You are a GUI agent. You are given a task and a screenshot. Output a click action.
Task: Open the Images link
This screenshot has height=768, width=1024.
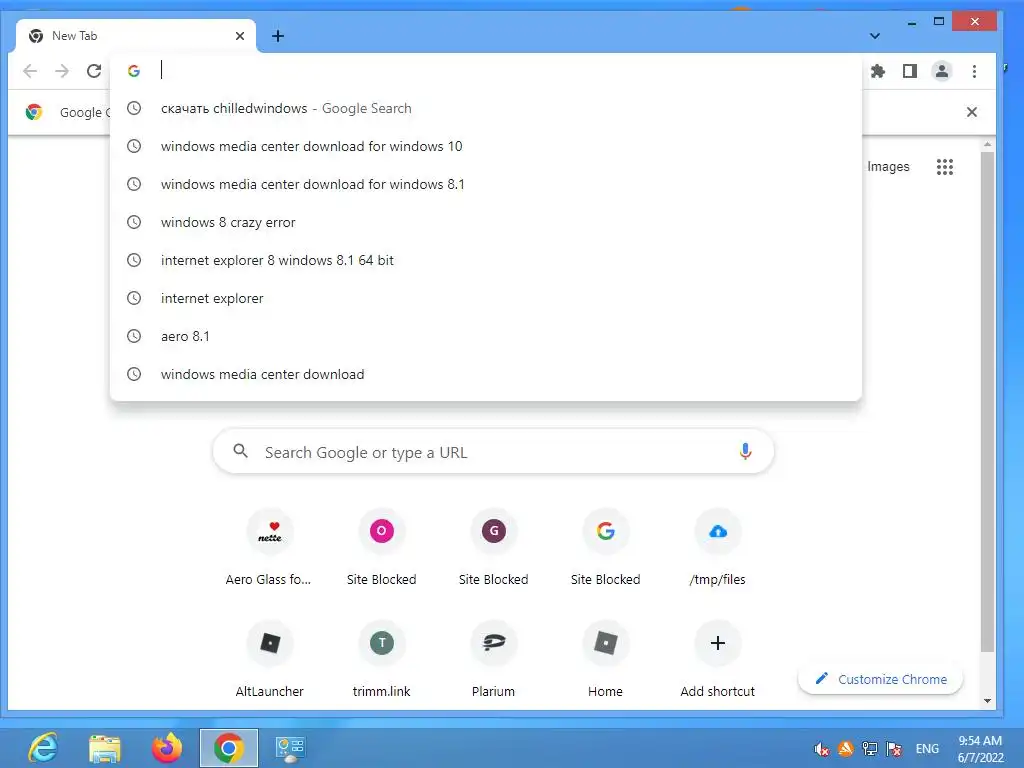(x=888, y=167)
